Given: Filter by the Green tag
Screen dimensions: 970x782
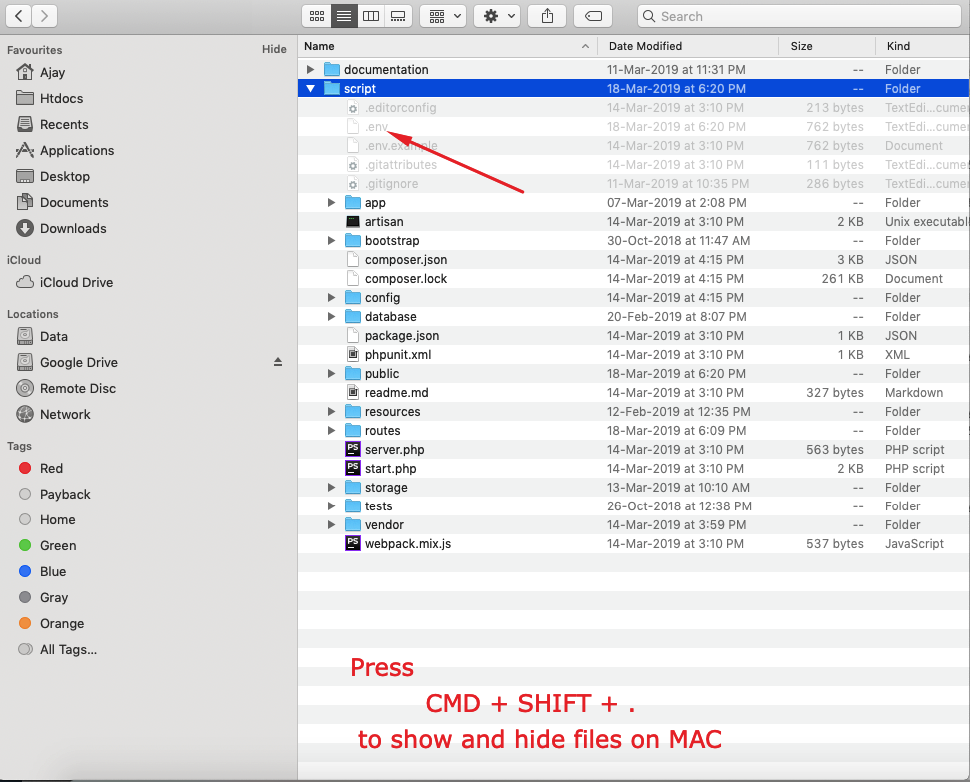Looking at the screenshot, I should [58, 546].
